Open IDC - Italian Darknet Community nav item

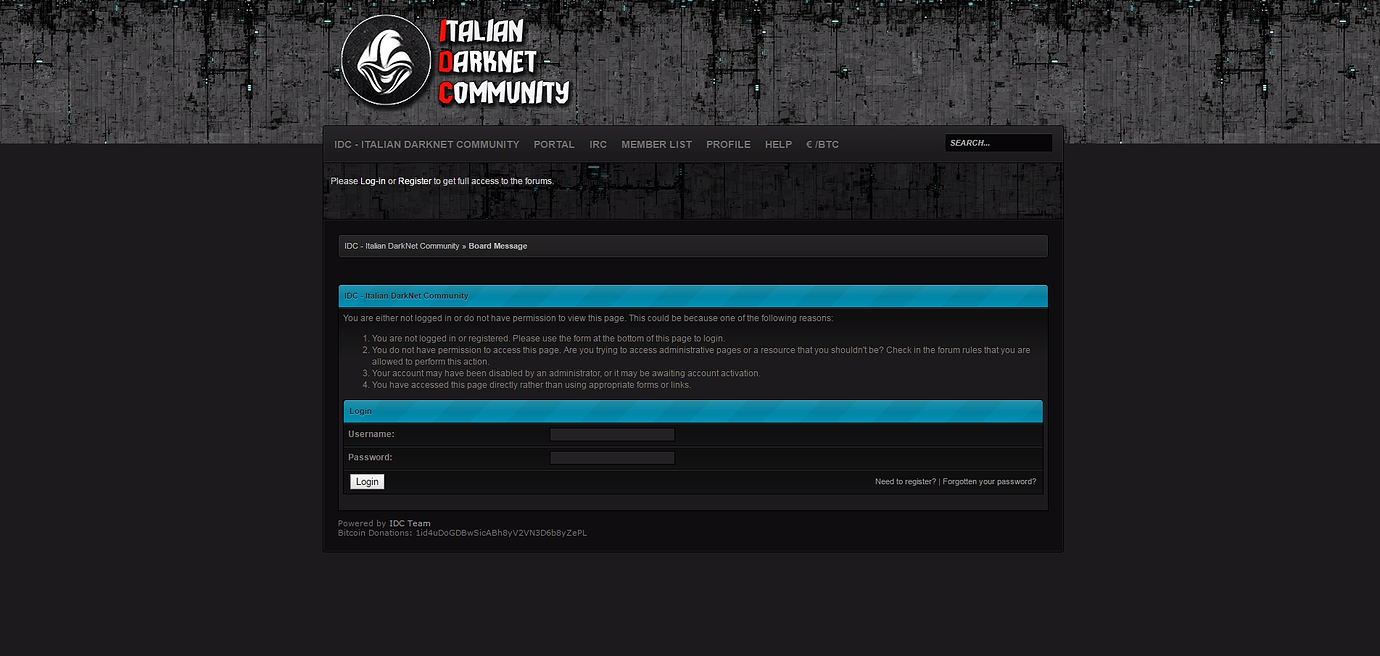tap(427, 145)
